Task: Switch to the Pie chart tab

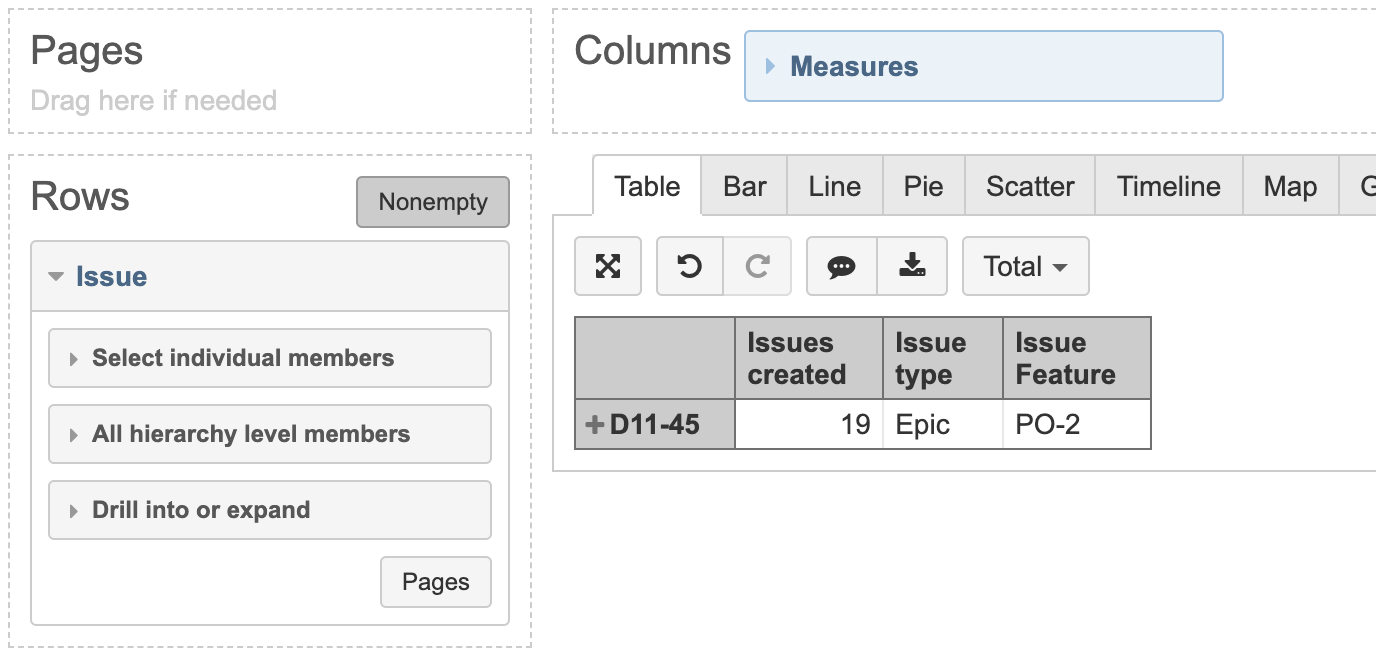Action: click(x=923, y=187)
